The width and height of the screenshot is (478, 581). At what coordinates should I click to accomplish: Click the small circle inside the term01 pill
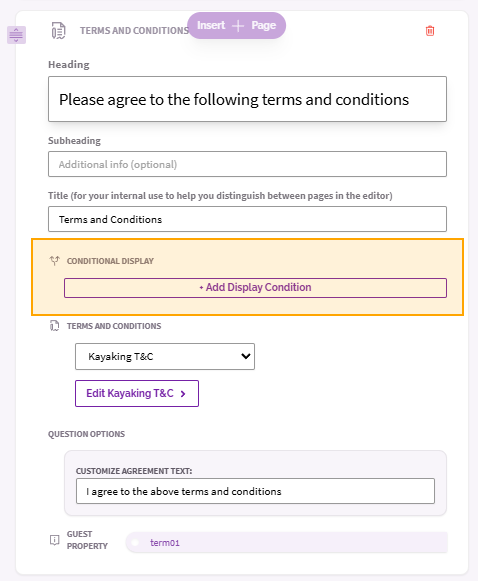coord(135,542)
